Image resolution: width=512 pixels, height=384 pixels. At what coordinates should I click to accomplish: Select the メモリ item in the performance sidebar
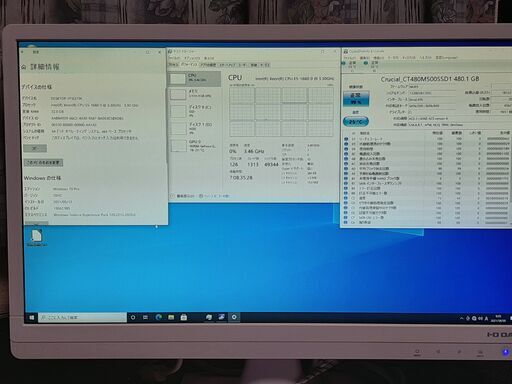195,94
